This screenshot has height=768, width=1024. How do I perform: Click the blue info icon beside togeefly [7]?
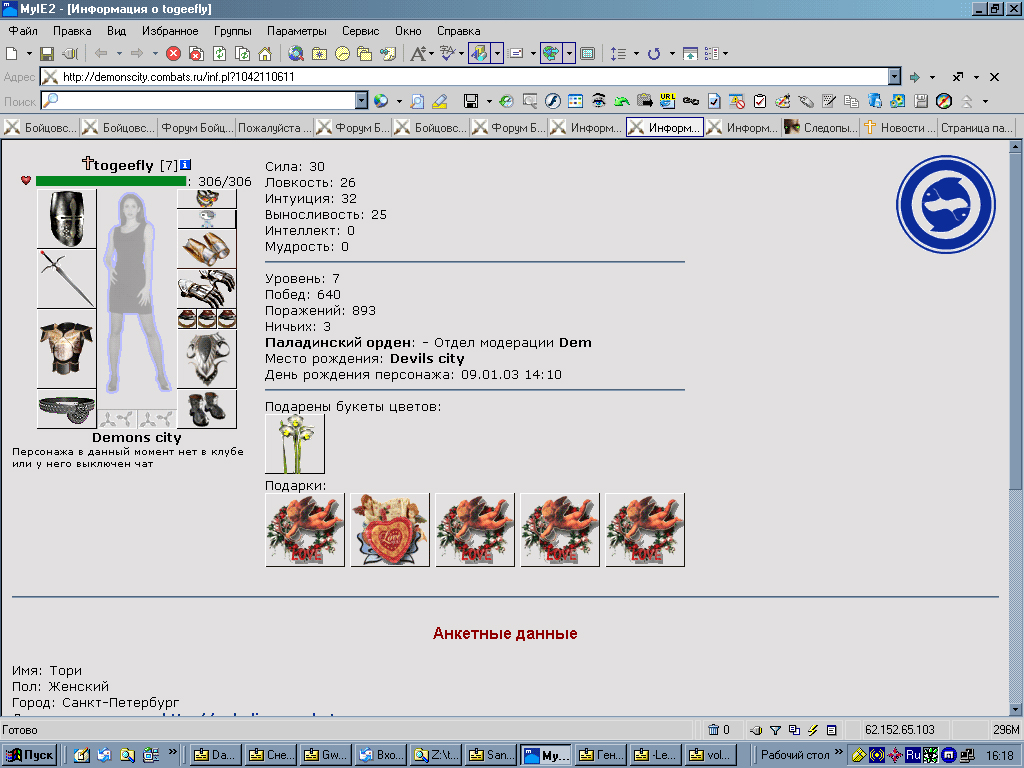[x=185, y=165]
